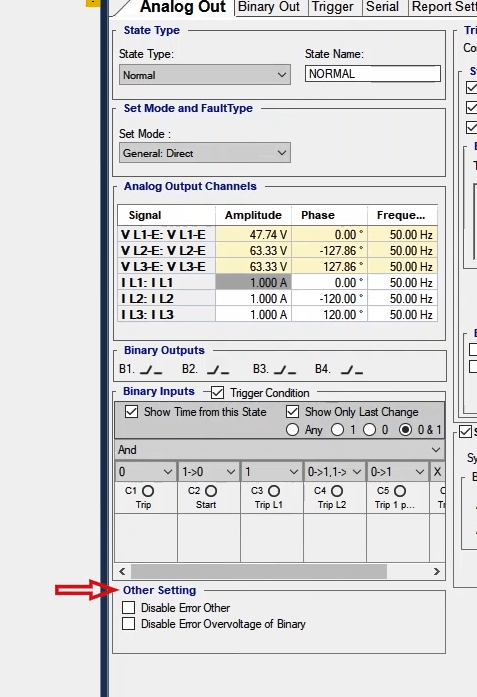477x697 pixels.
Task: Toggle the B1 binary output contact
Action: pos(151,370)
